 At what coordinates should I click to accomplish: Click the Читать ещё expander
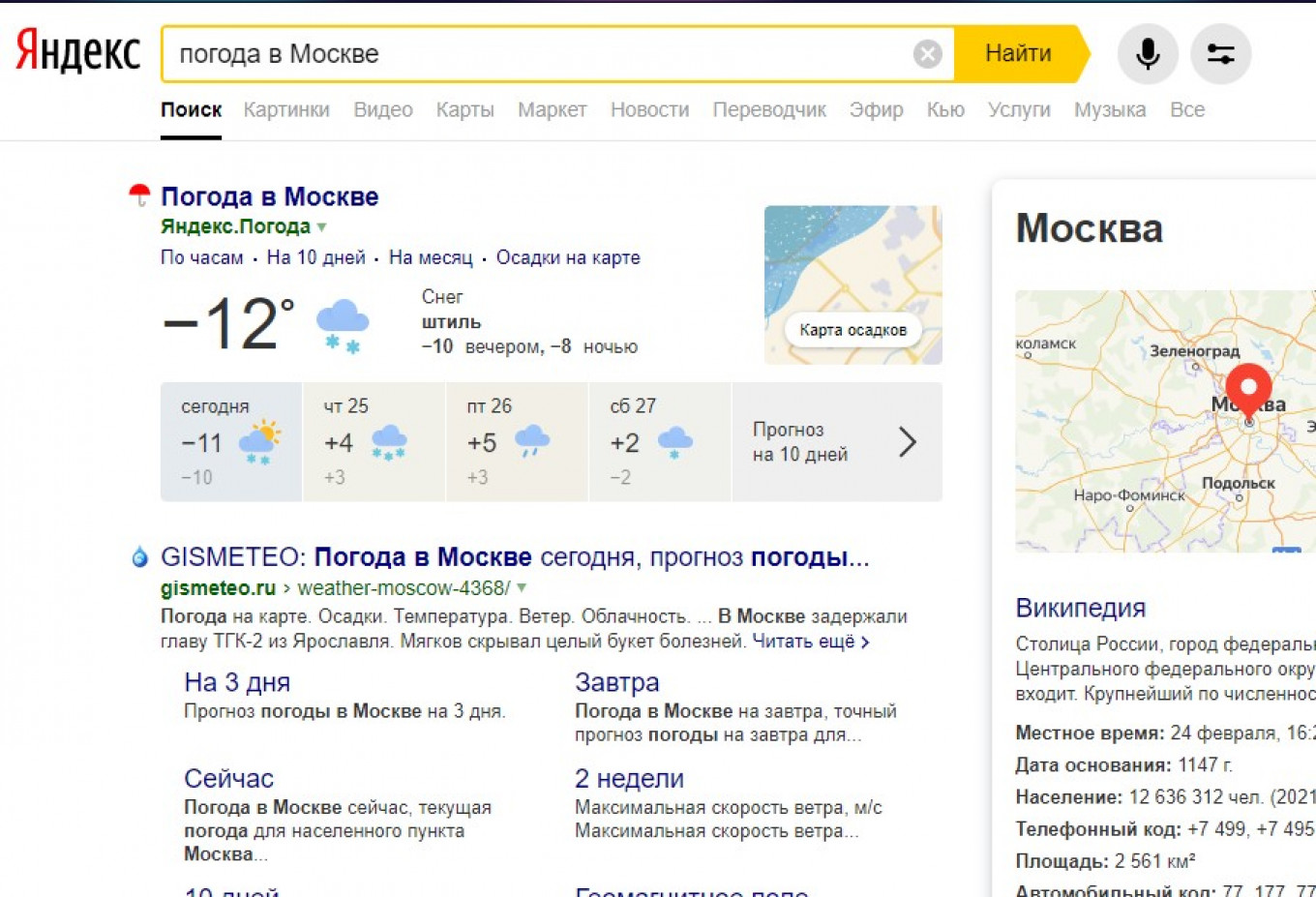(811, 641)
